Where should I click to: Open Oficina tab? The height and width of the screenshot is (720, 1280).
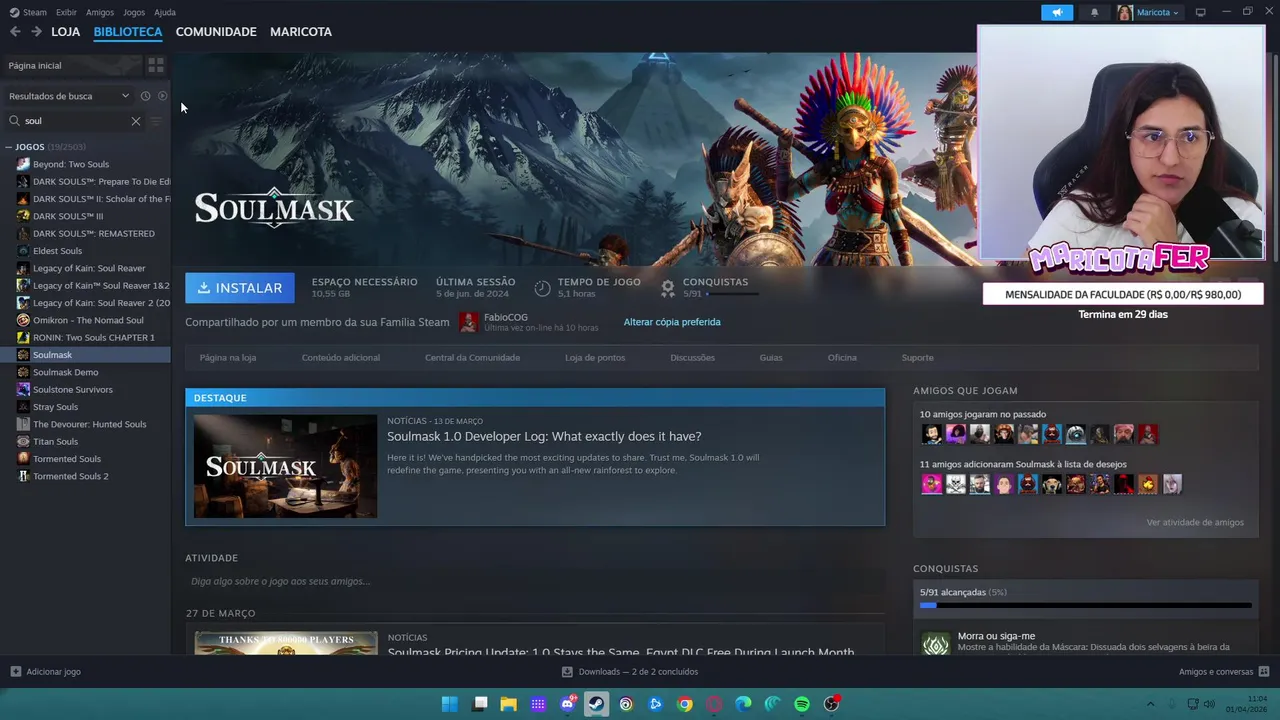842,358
